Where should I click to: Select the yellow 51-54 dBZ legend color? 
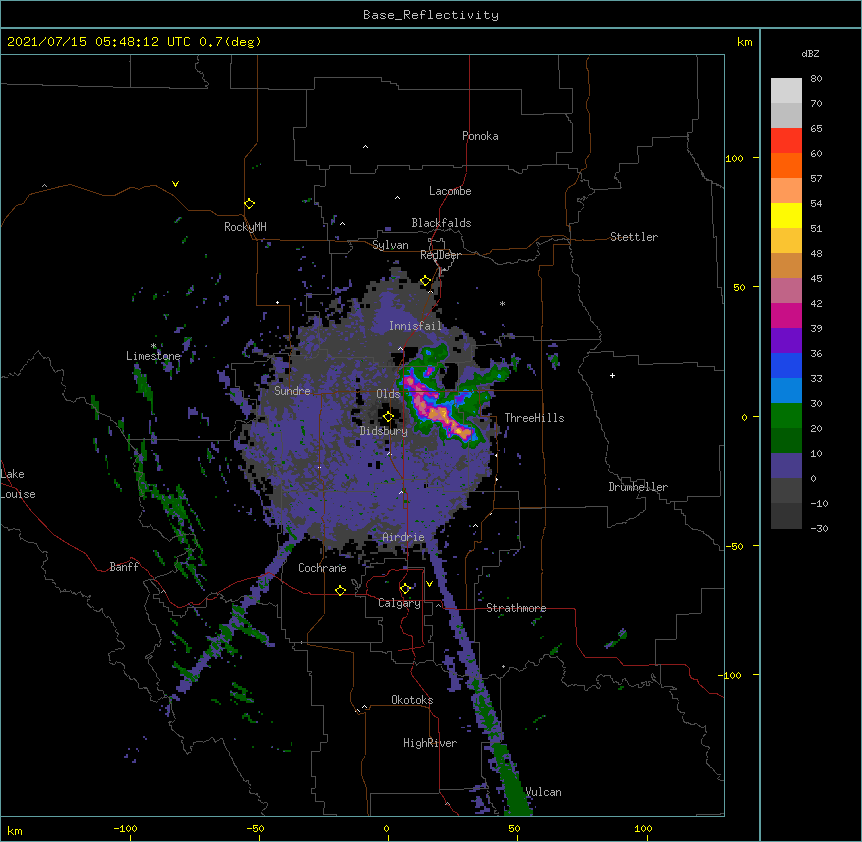[786, 215]
